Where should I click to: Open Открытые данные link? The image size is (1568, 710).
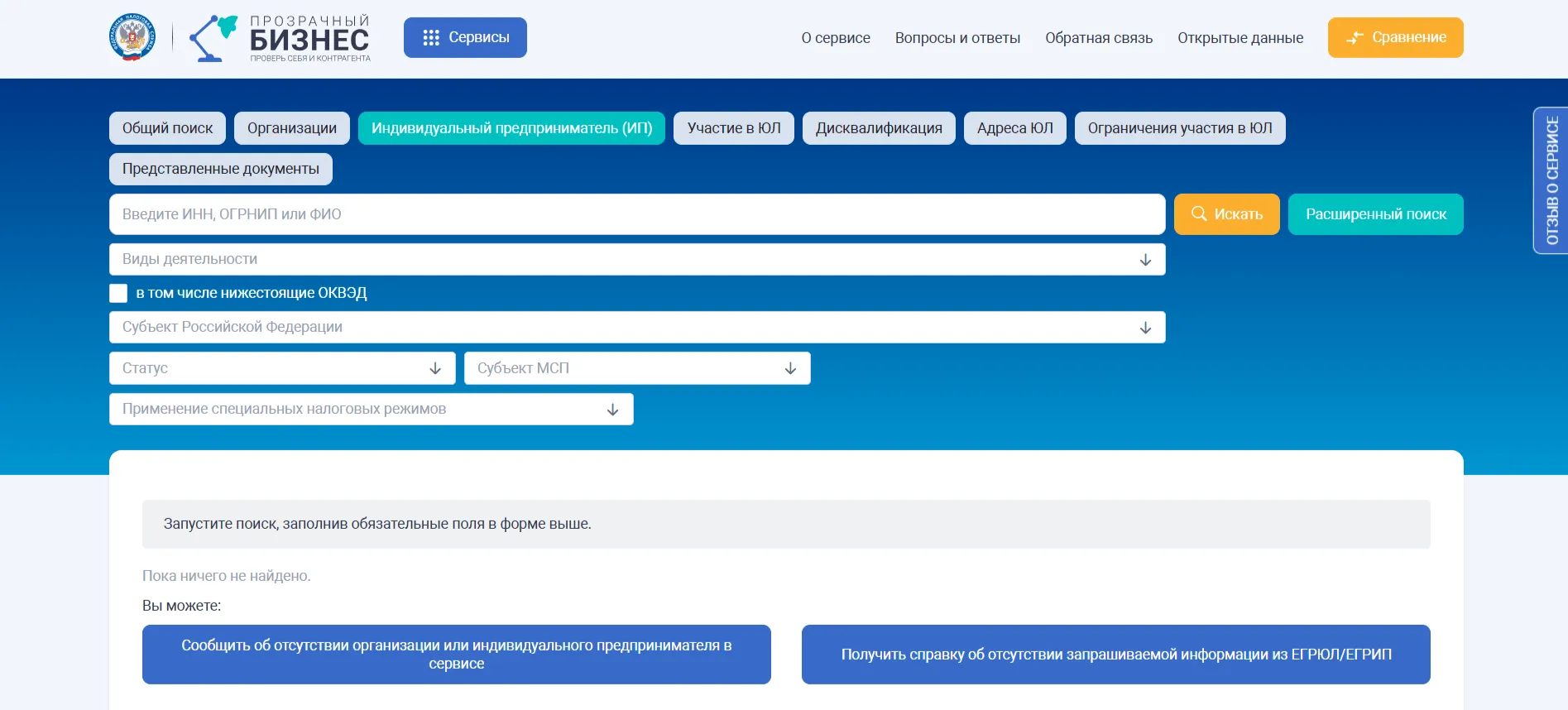[x=1240, y=38]
